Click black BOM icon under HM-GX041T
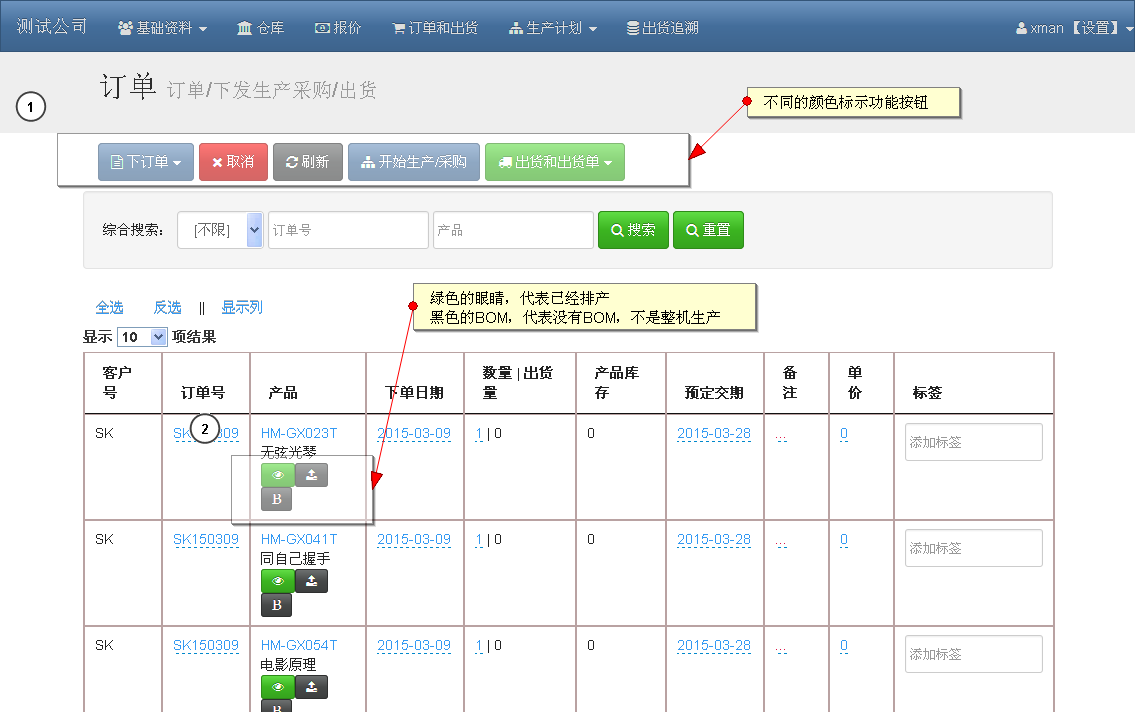This screenshot has width=1135, height=712. pyautogui.click(x=277, y=605)
